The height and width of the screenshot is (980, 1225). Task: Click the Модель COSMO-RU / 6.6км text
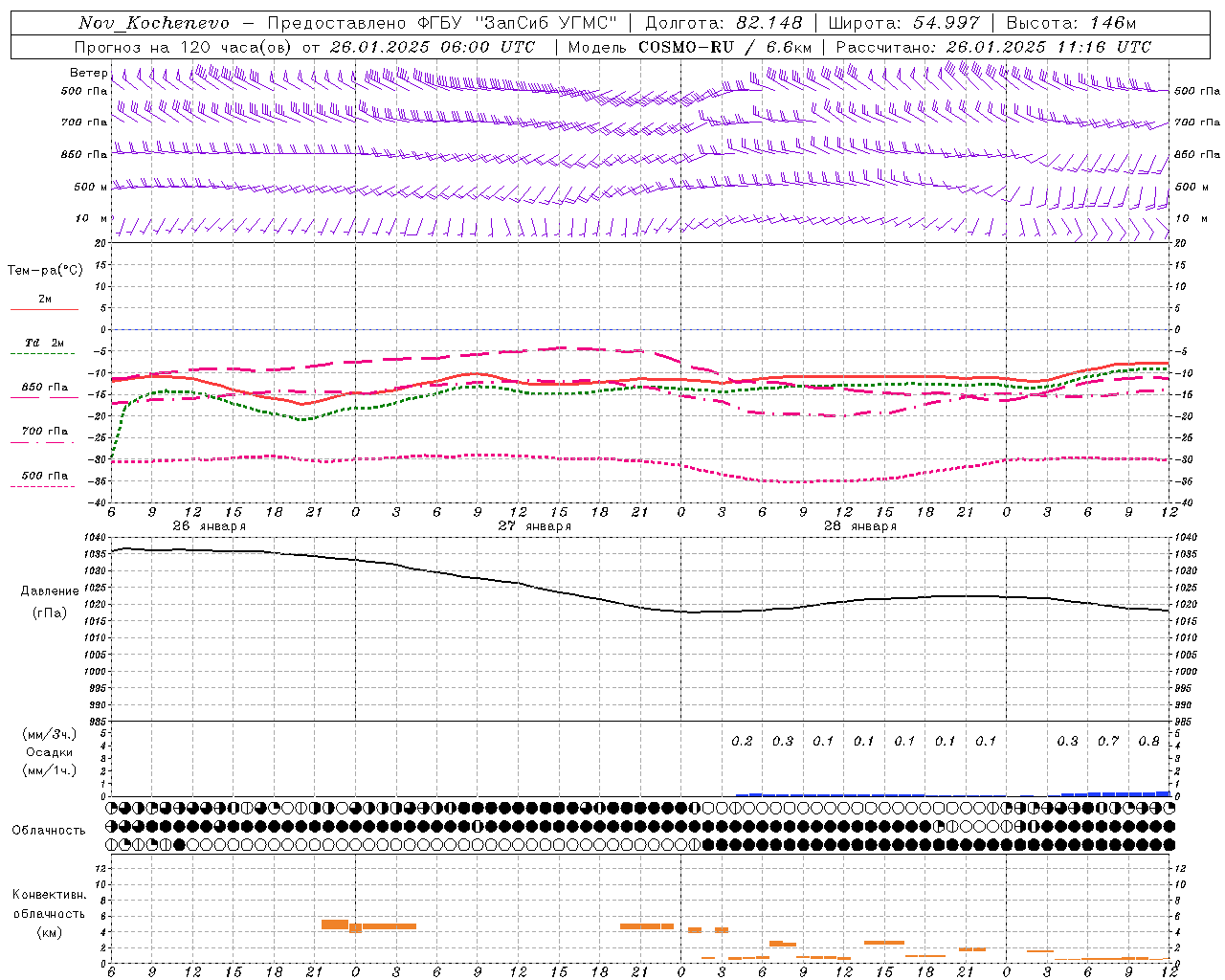coord(690,47)
